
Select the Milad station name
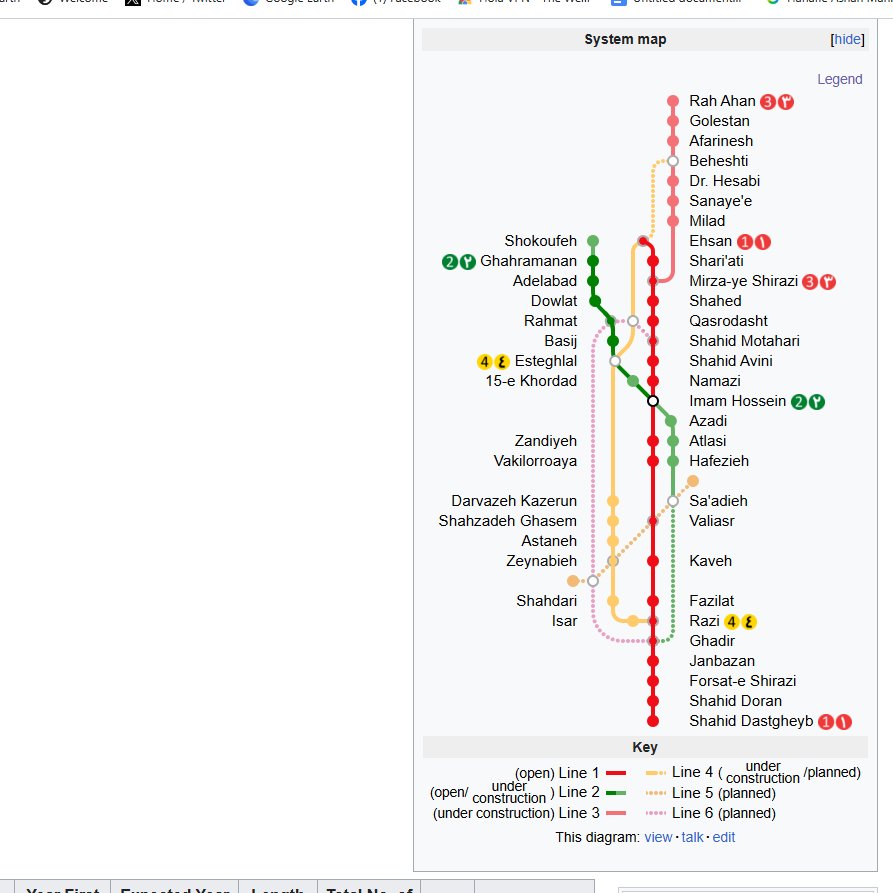[x=707, y=221]
